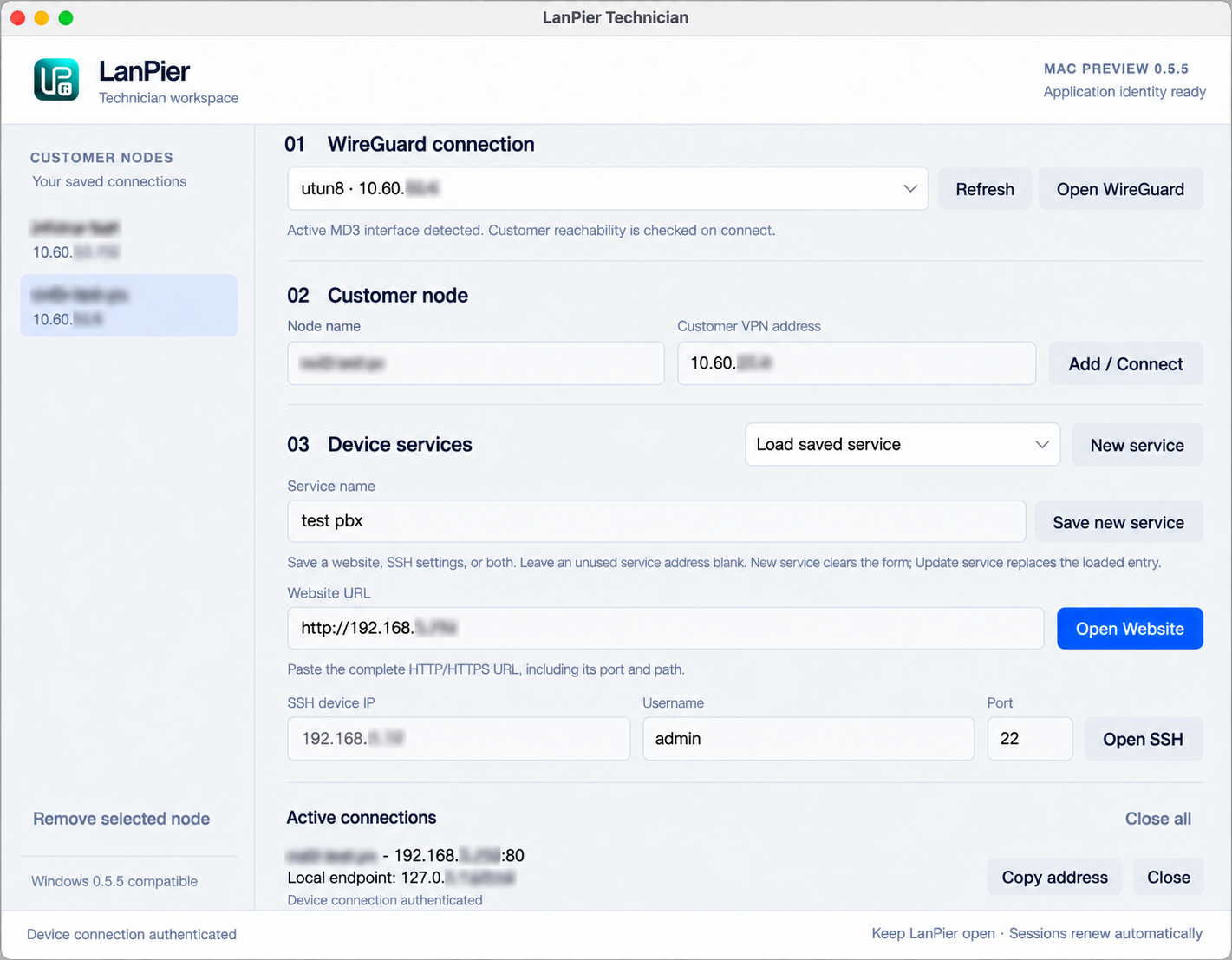Click the "Technician workspace" subtitle
Image resolution: width=1232 pixels, height=960 pixels.
point(169,98)
